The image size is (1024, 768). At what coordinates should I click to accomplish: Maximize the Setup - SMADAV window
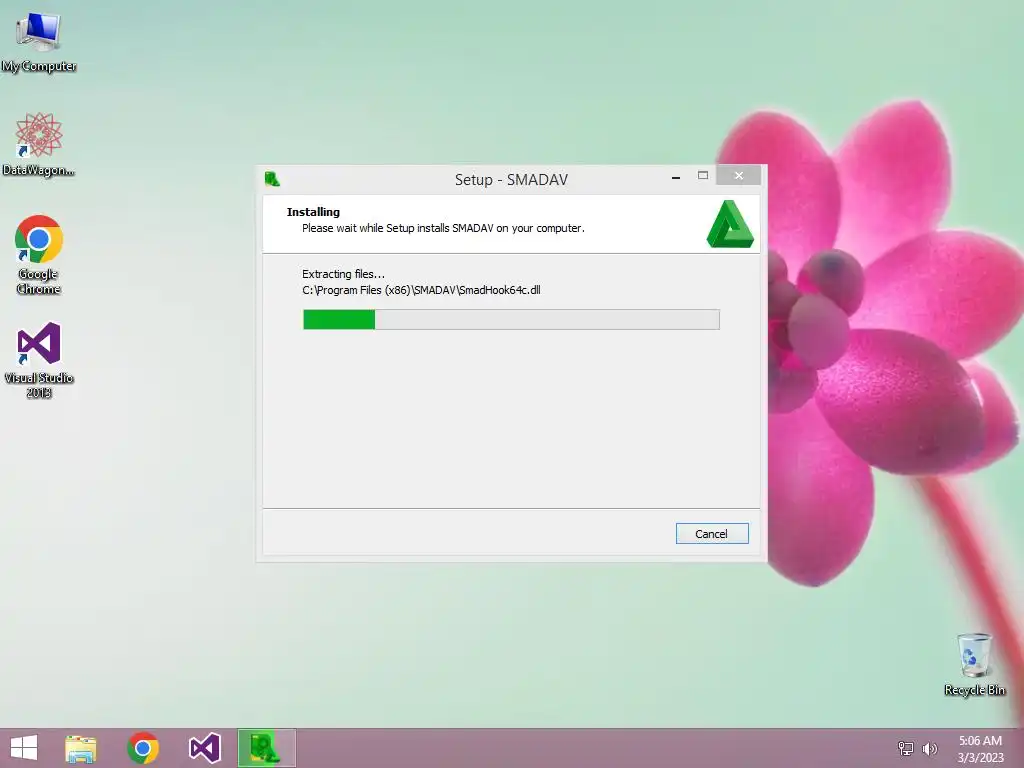[x=703, y=176]
